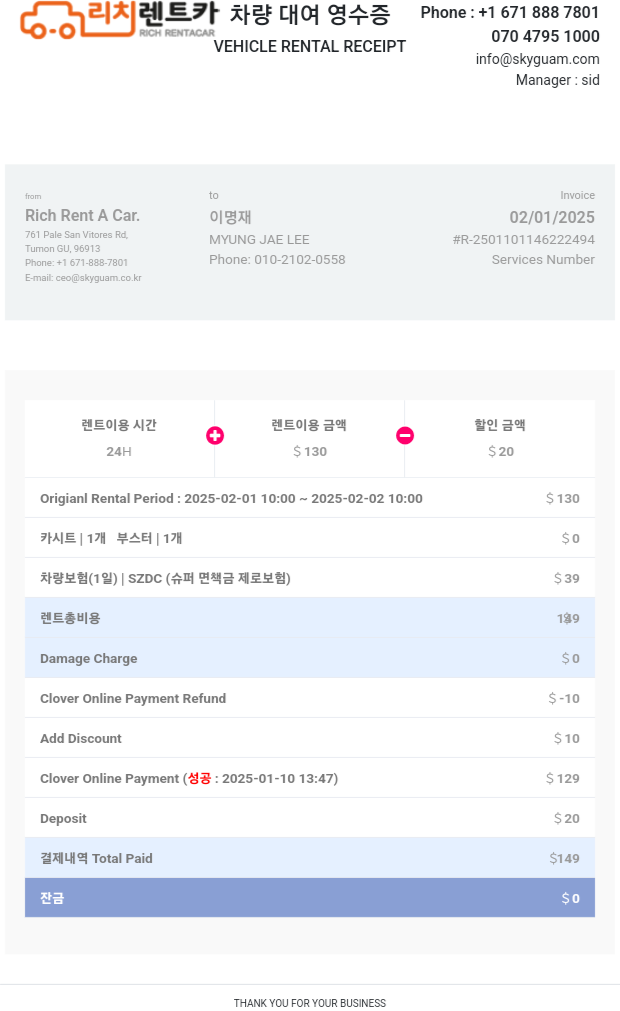The height and width of the screenshot is (1011, 620).
Task: Select the invoice number #R-2501101146222494
Action: click(x=523, y=240)
